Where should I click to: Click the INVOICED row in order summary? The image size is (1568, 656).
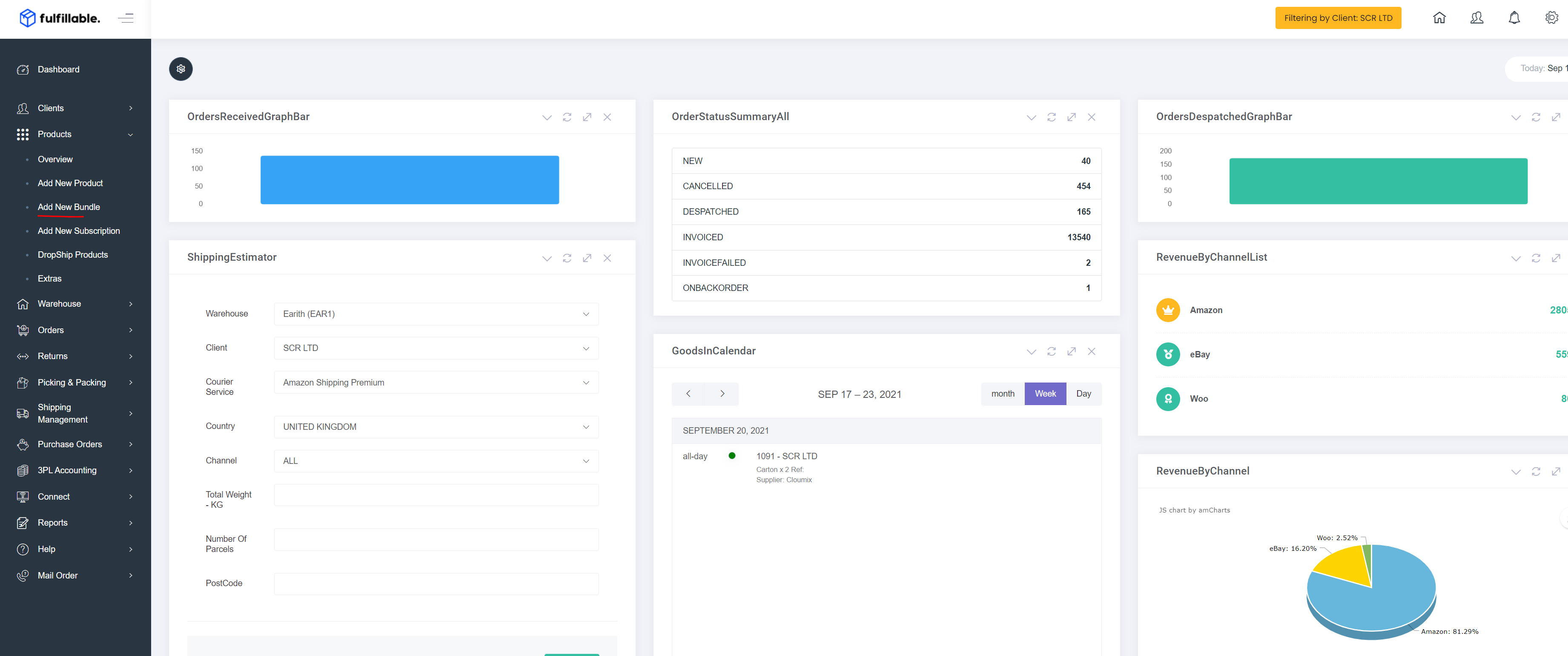tap(886, 238)
